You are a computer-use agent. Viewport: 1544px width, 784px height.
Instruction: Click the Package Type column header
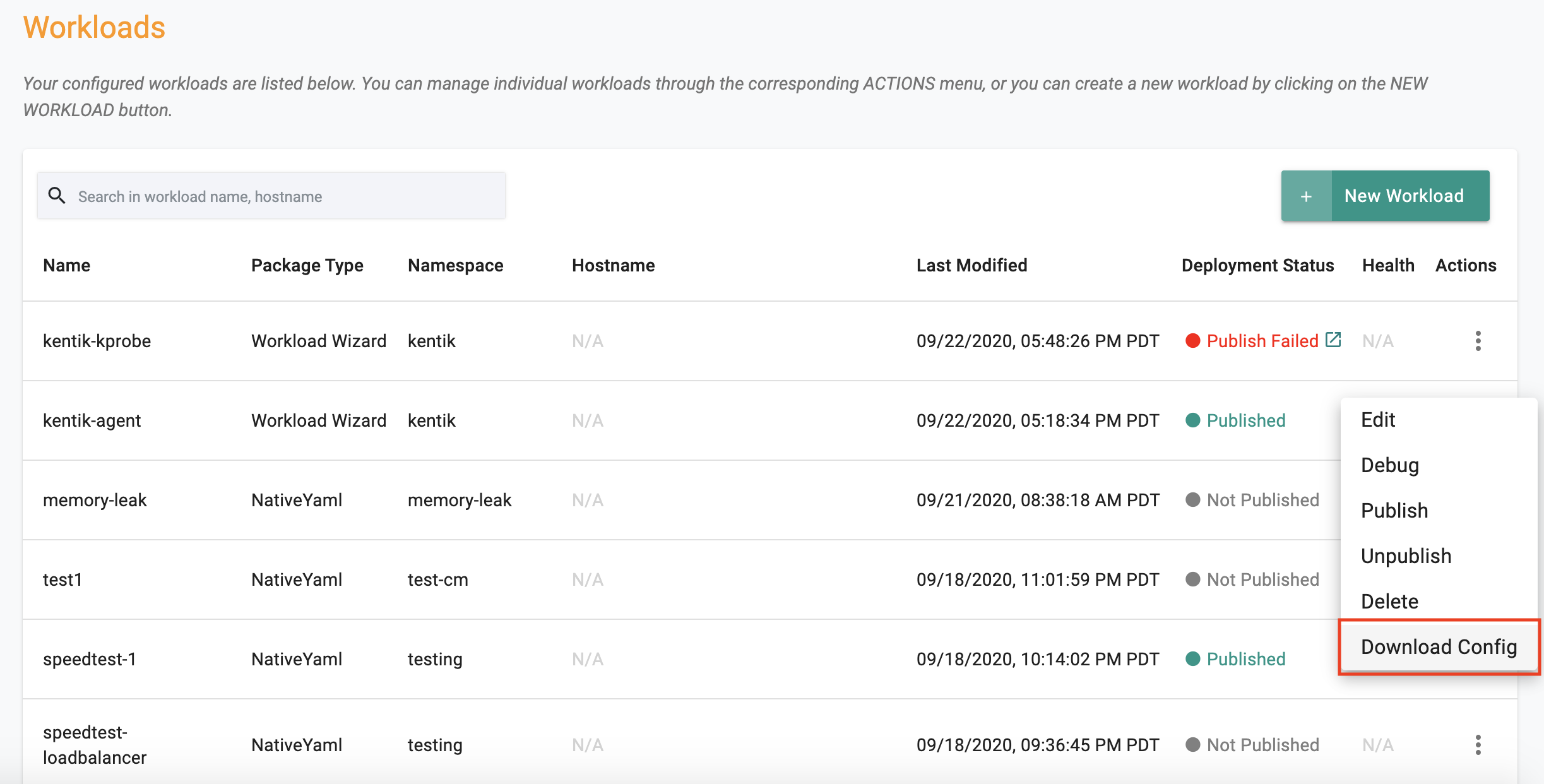pyautogui.click(x=307, y=265)
